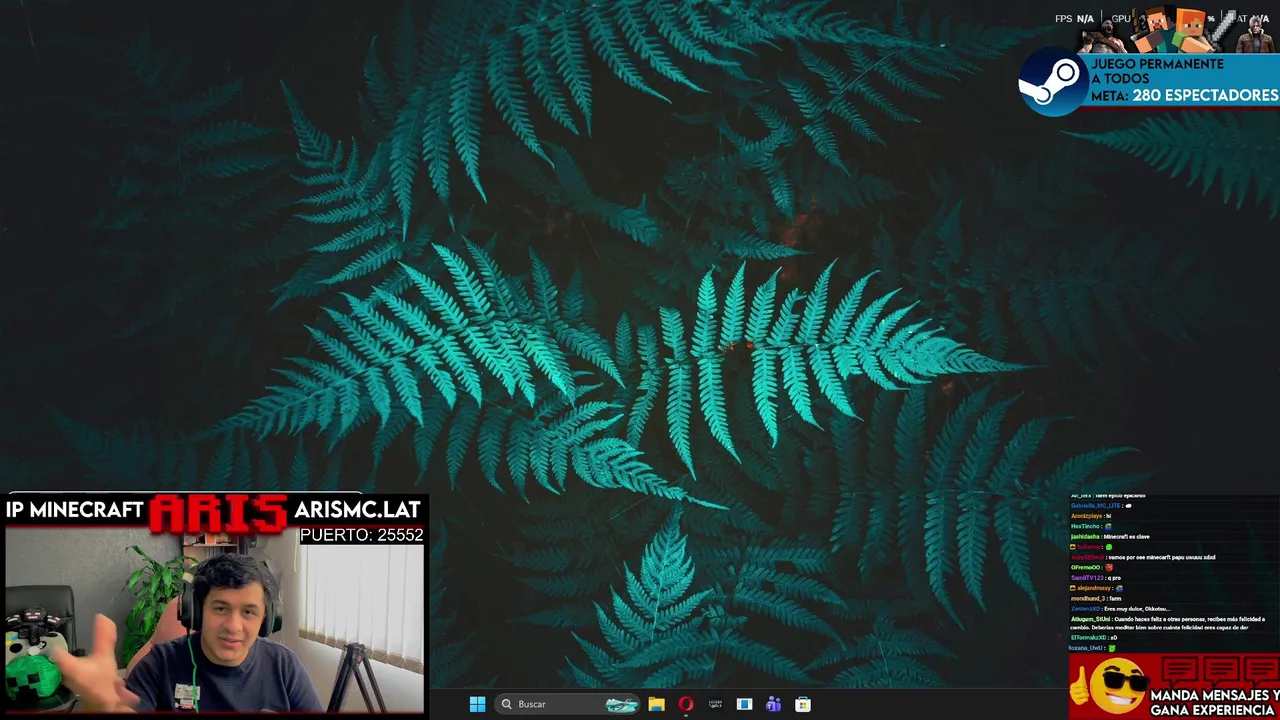Open the Windows Start menu
Viewport: 1280px width, 720px height.
point(477,704)
